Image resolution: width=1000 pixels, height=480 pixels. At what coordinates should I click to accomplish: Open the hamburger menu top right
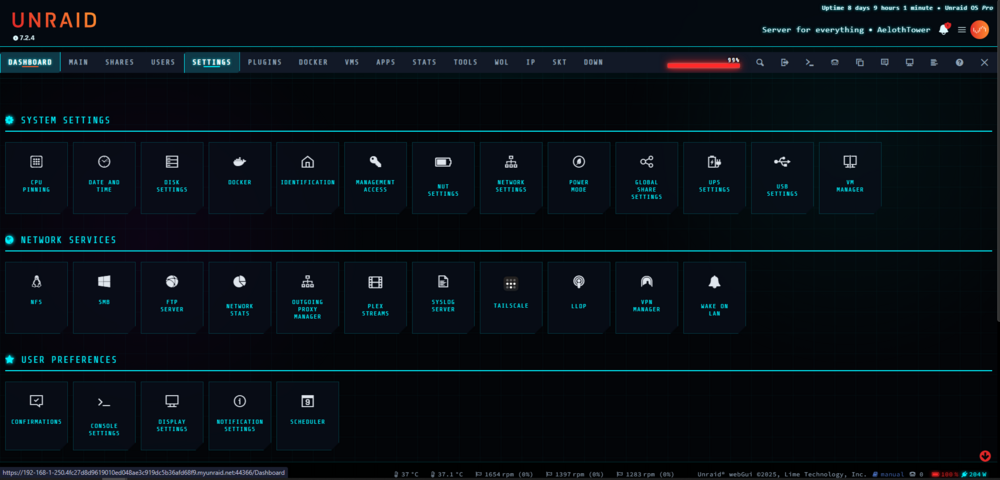click(x=962, y=30)
